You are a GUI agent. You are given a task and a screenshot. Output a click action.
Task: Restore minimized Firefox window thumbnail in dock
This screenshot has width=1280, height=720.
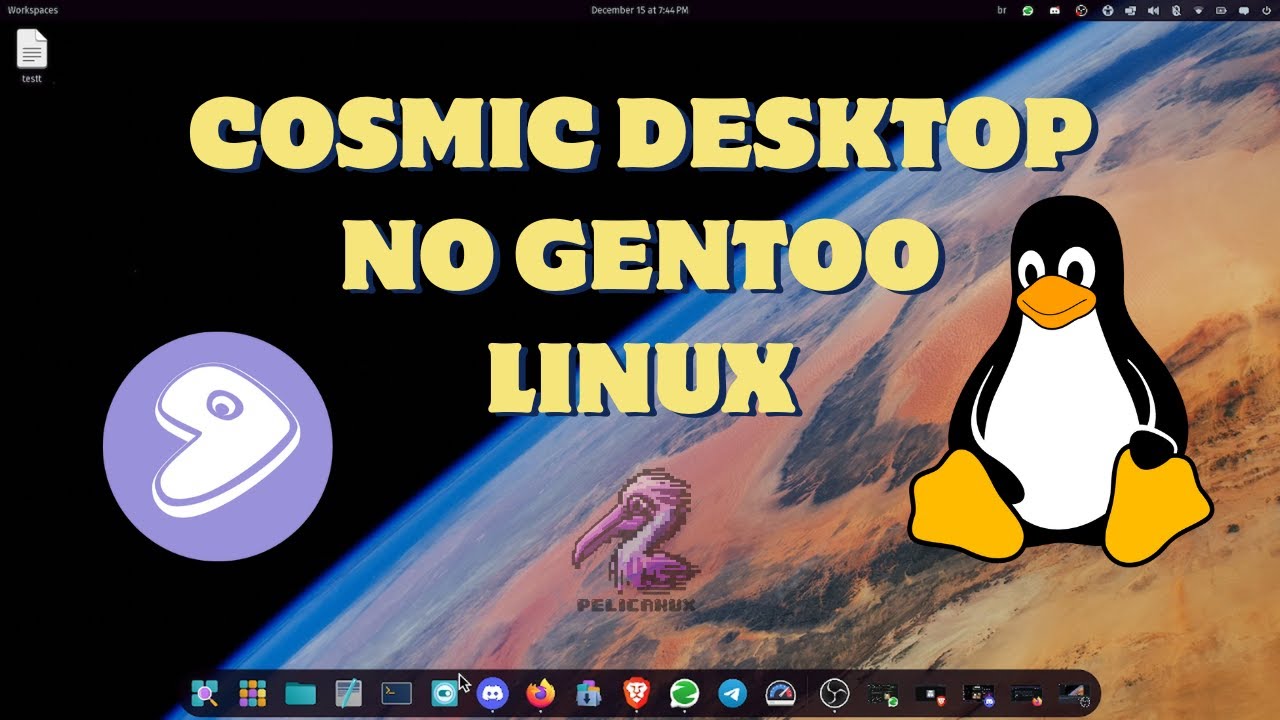pos(1026,692)
